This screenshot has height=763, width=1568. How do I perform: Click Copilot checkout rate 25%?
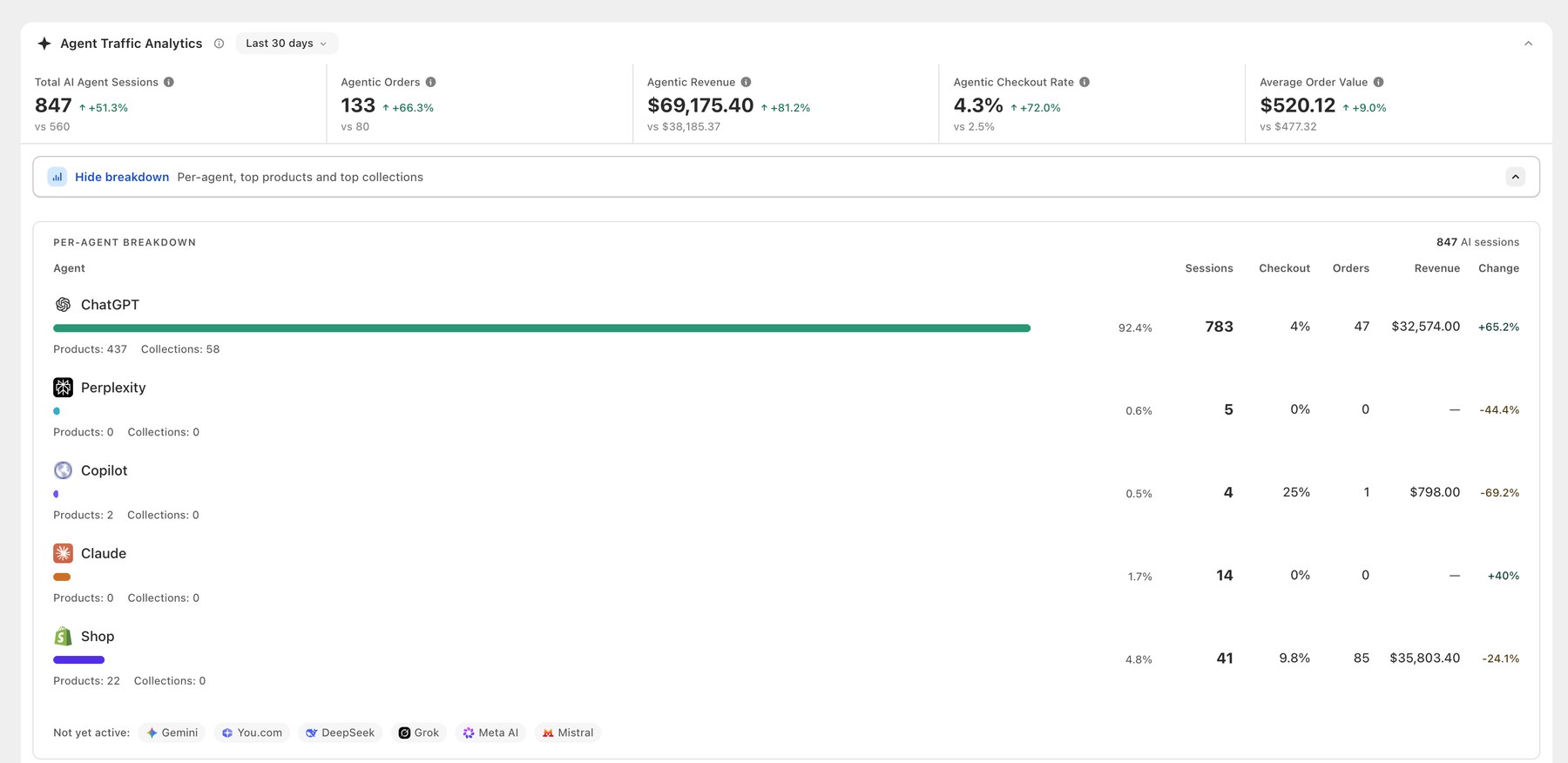[x=1296, y=492]
